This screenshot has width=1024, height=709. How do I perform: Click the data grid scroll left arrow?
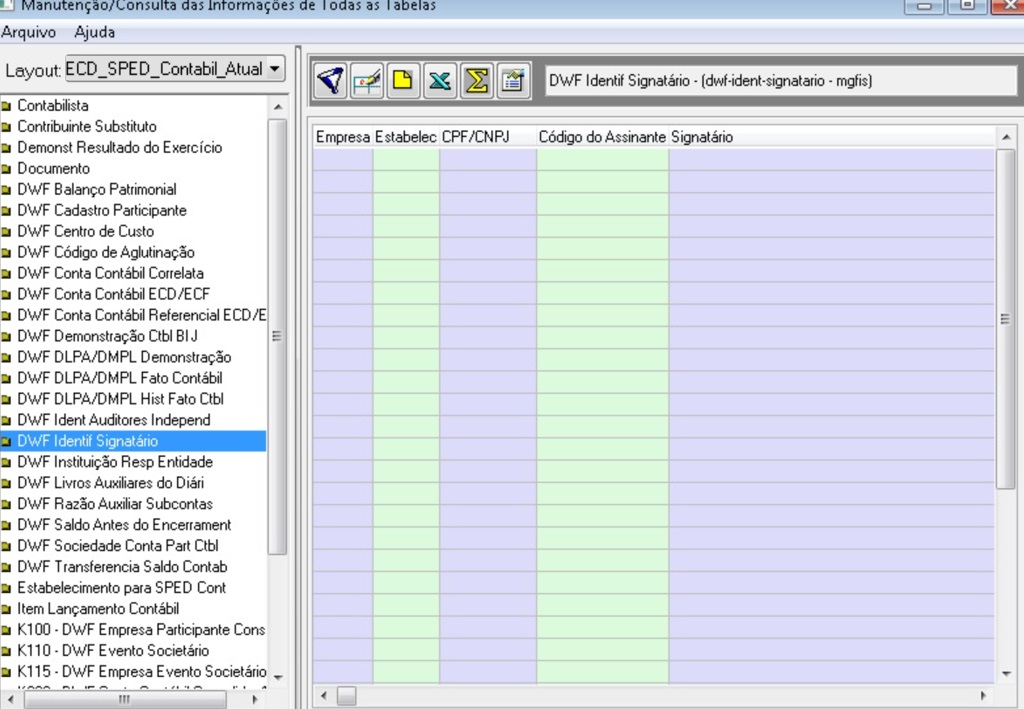pyautogui.click(x=324, y=696)
